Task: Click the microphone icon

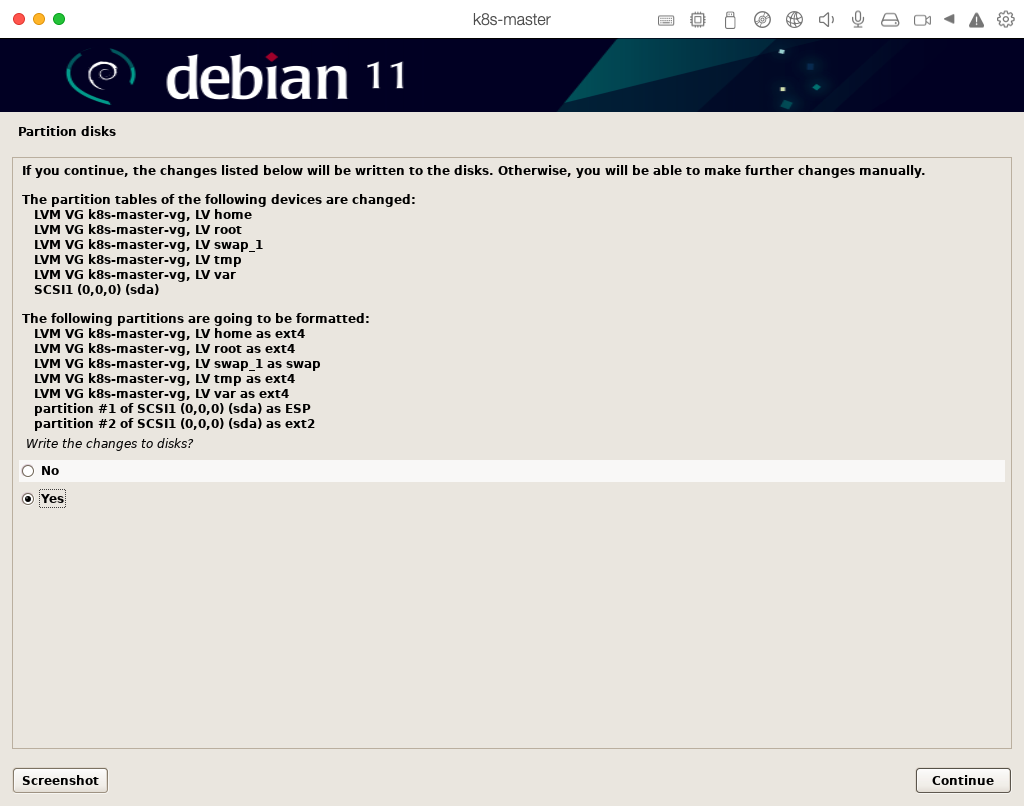Action: [x=858, y=20]
